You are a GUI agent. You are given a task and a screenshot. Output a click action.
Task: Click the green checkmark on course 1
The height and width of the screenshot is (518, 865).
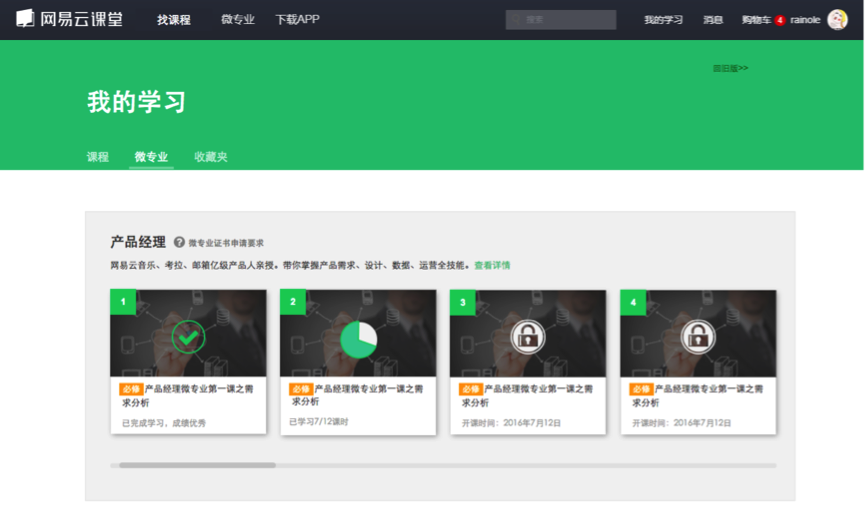188,337
